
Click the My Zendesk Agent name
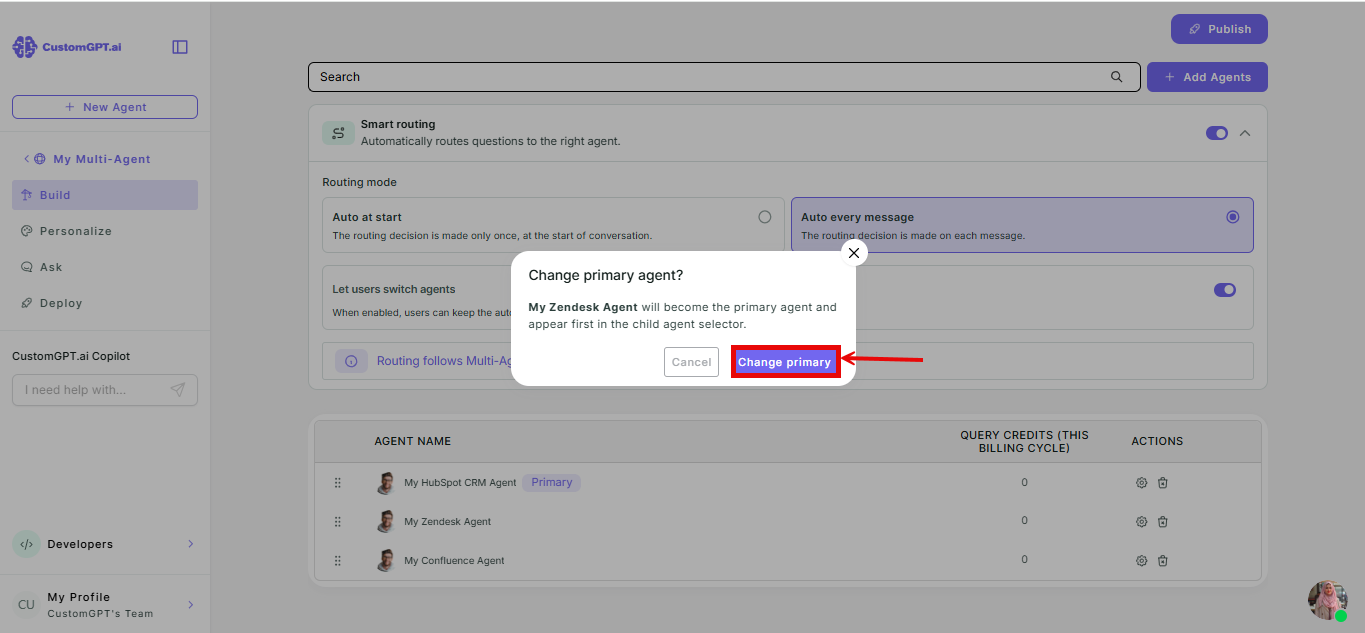point(448,522)
